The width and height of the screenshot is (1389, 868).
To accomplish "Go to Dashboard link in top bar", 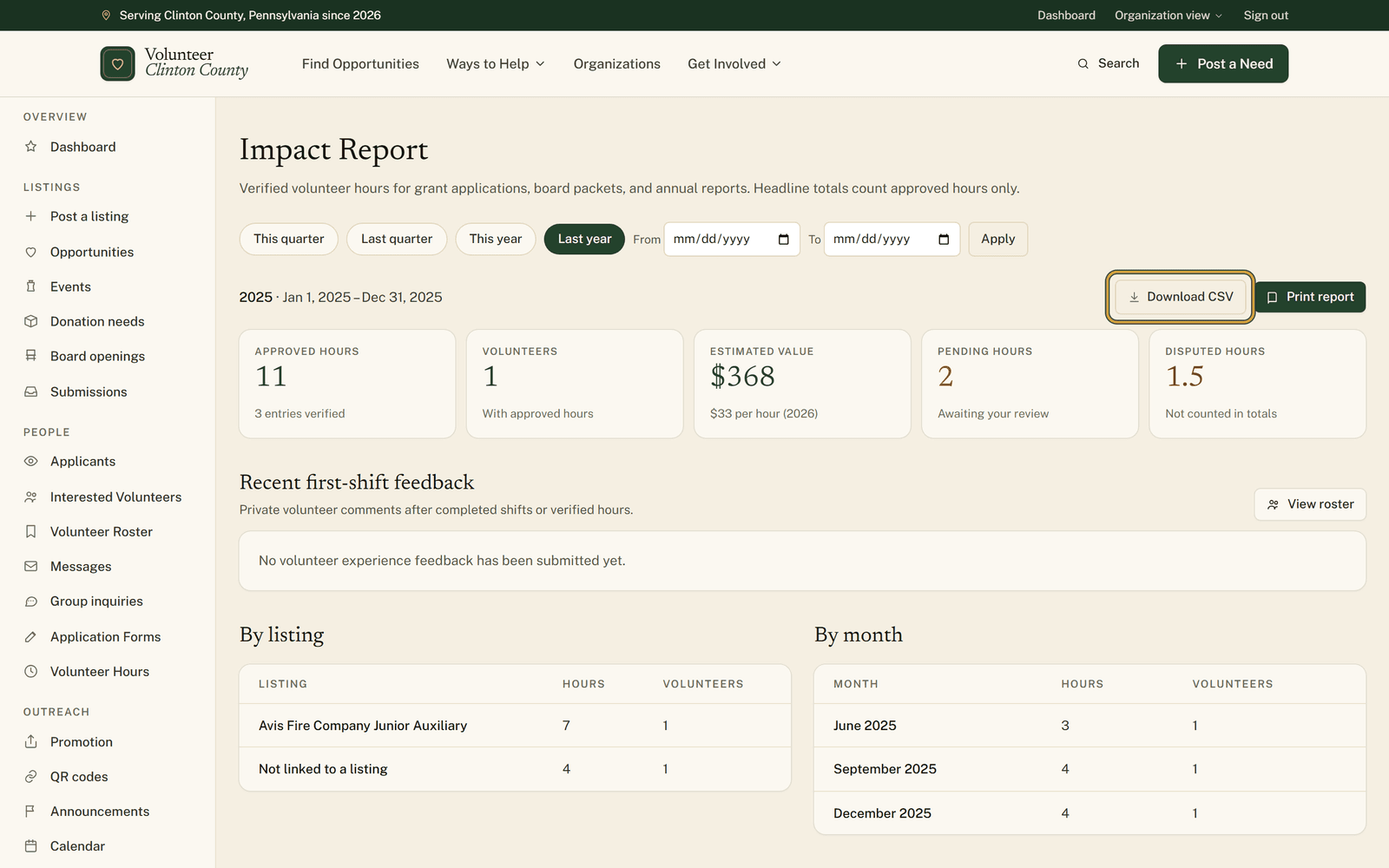I will pos(1066,15).
